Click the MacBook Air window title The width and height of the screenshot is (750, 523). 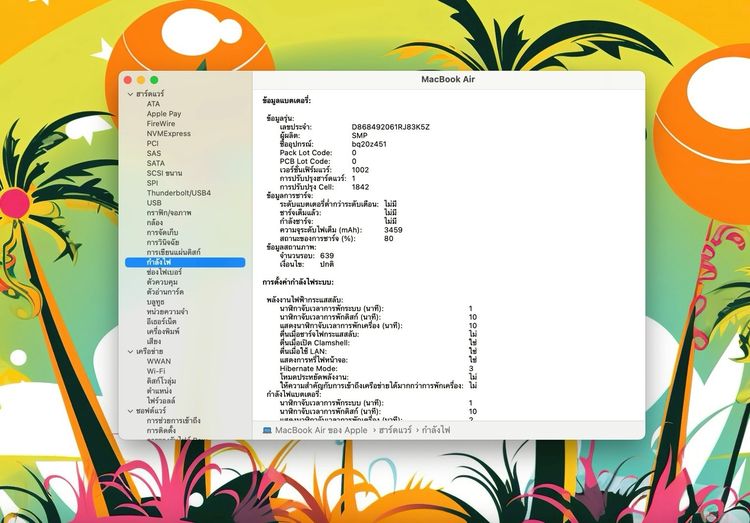coord(448,79)
